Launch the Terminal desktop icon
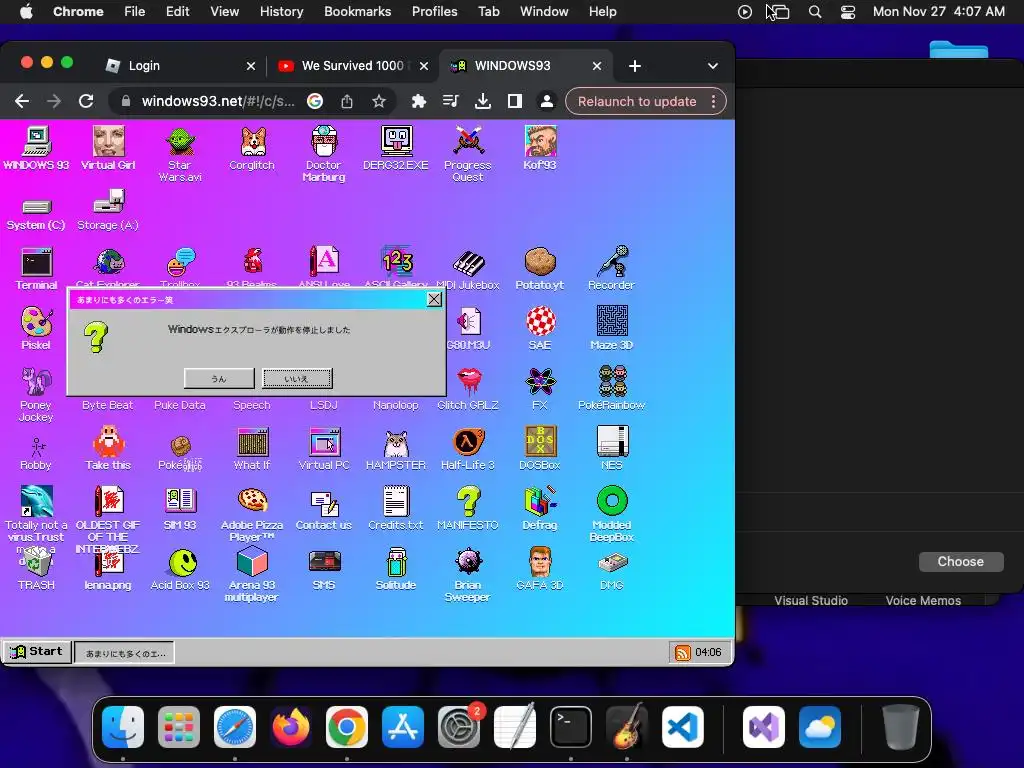The height and width of the screenshot is (768, 1024). click(x=37, y=268)
